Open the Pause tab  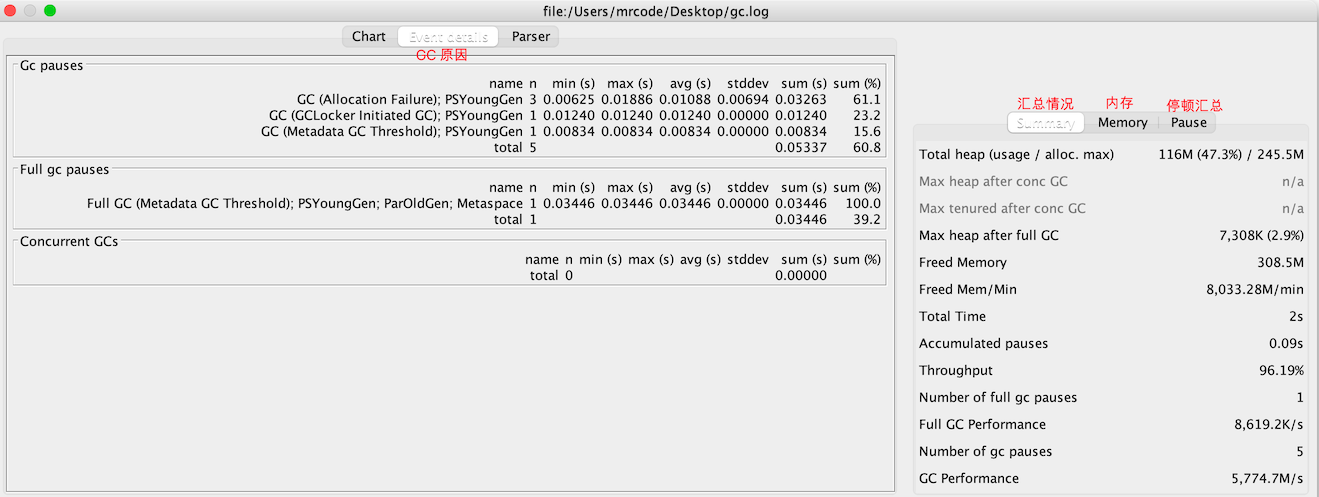click(x=1188, y=122)
